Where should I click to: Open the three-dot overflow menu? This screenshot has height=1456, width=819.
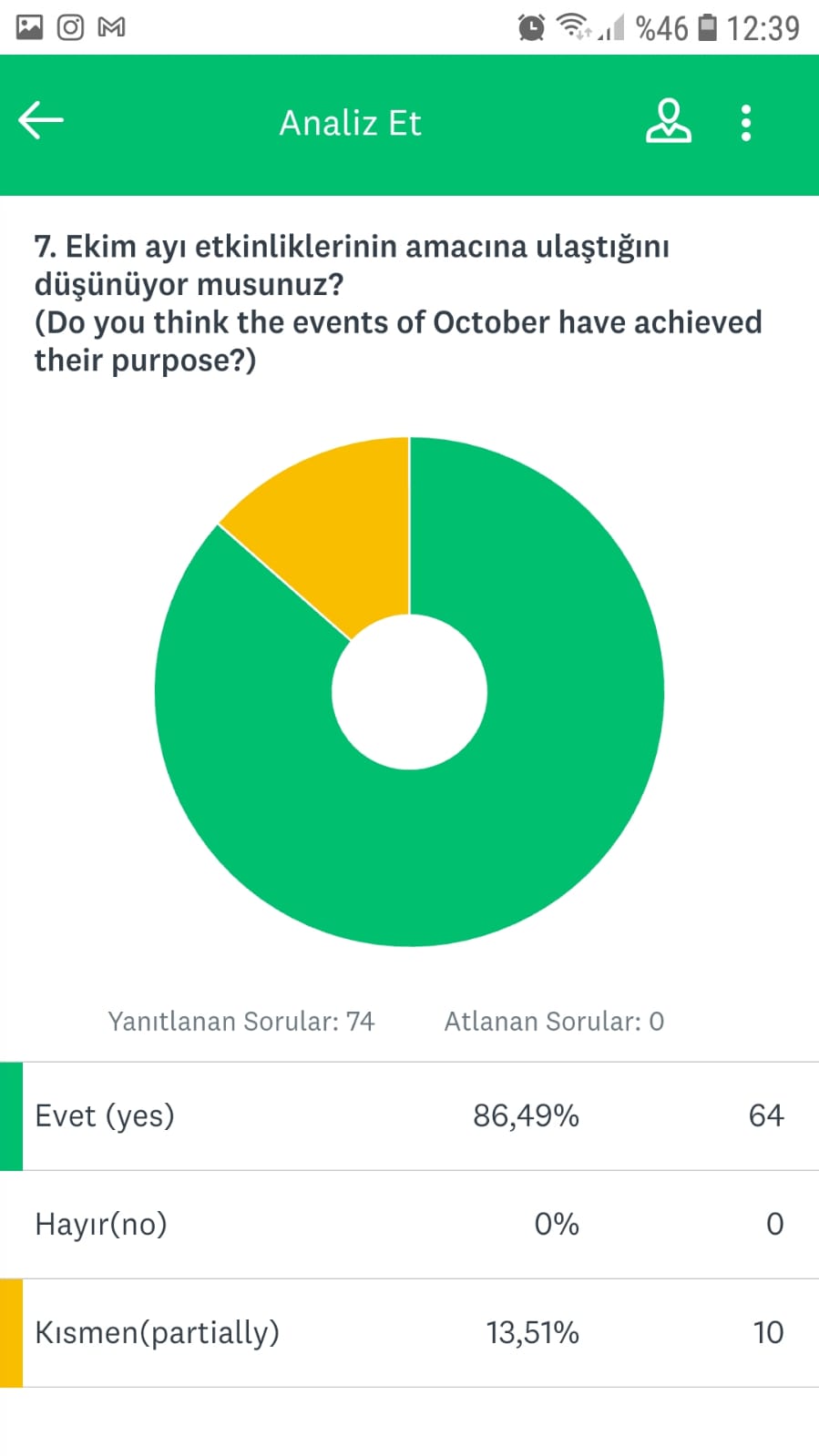click(x=746, y=120)
